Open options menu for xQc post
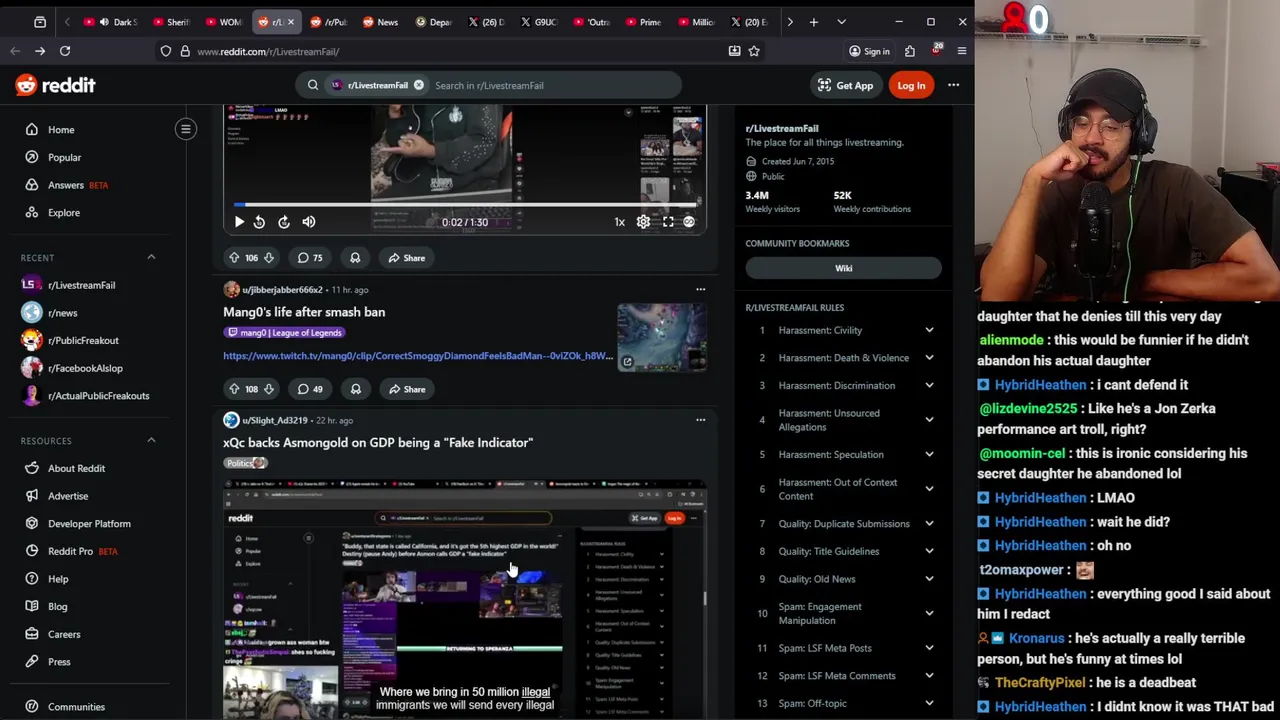 click(700, 420)
